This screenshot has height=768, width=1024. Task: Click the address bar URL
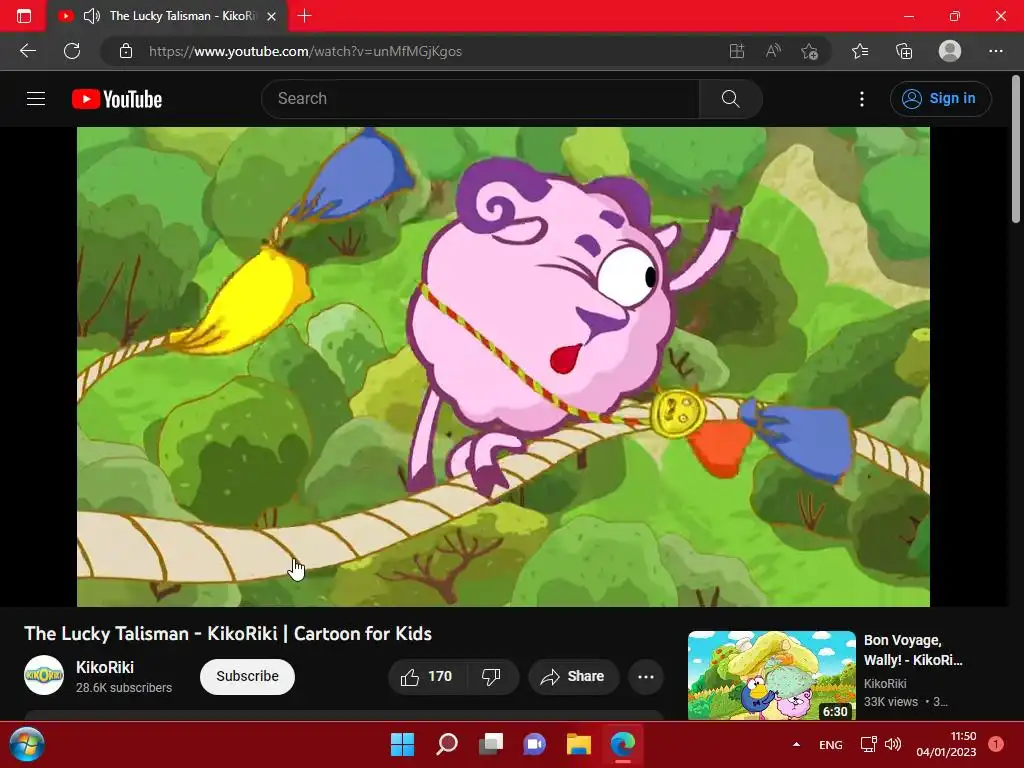pyautogui.click(x=305, y=51)
